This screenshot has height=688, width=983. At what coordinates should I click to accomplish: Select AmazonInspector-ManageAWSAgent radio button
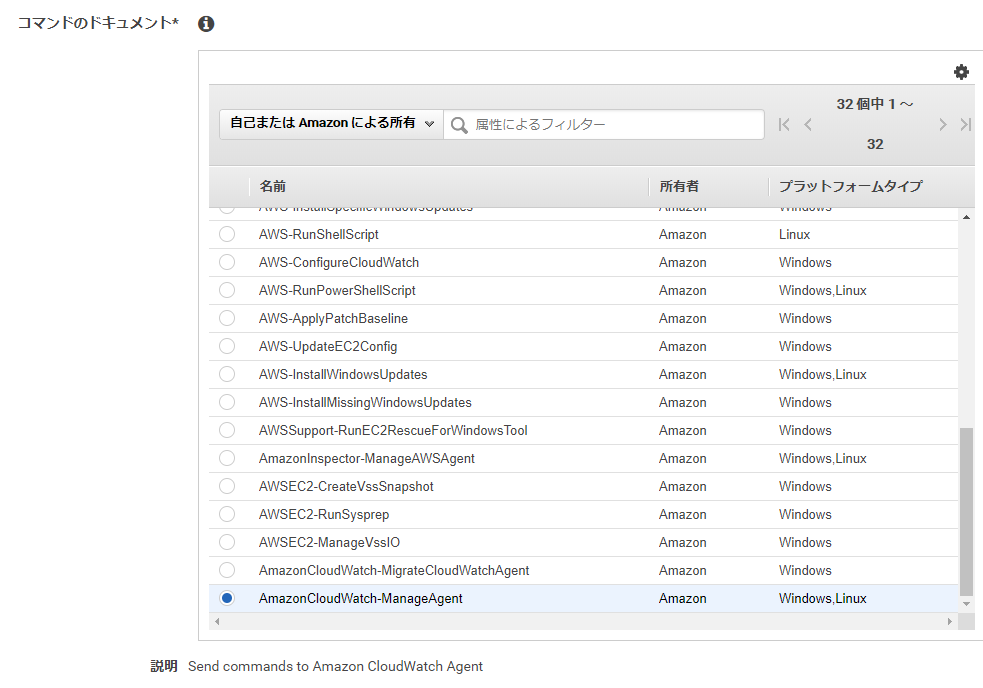click(x=227, y=458)
